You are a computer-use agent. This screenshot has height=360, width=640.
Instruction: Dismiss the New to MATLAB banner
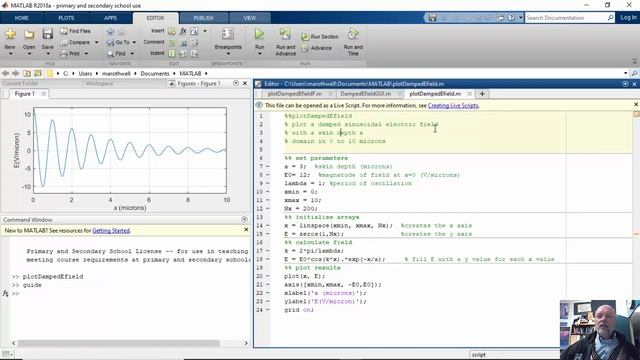pyautogui.click(x=246, y=230)
